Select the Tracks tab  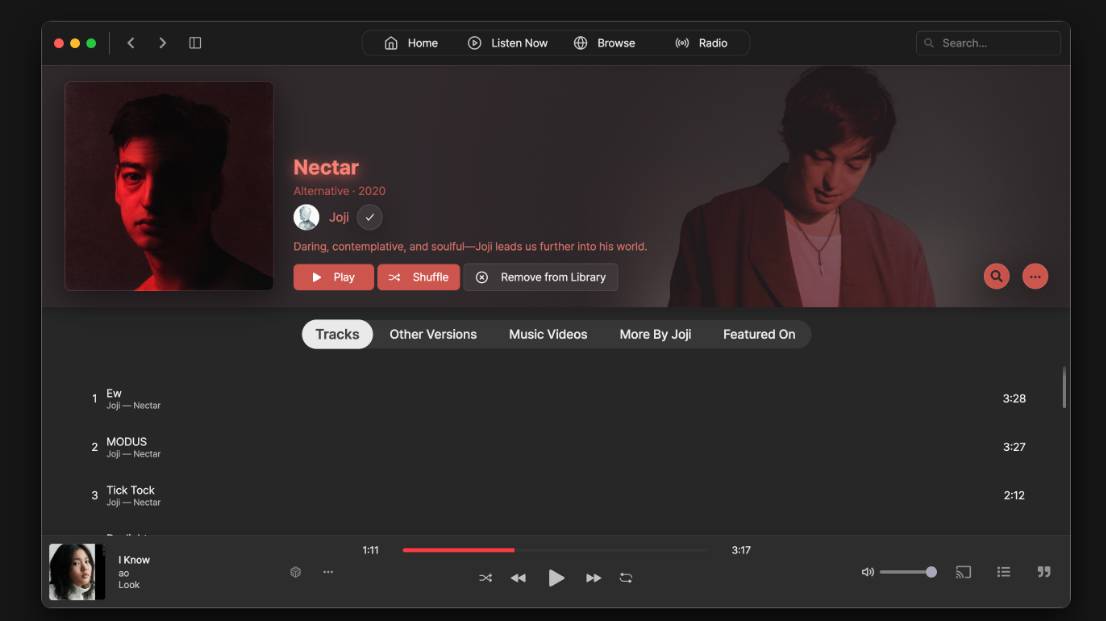[337, 334]
